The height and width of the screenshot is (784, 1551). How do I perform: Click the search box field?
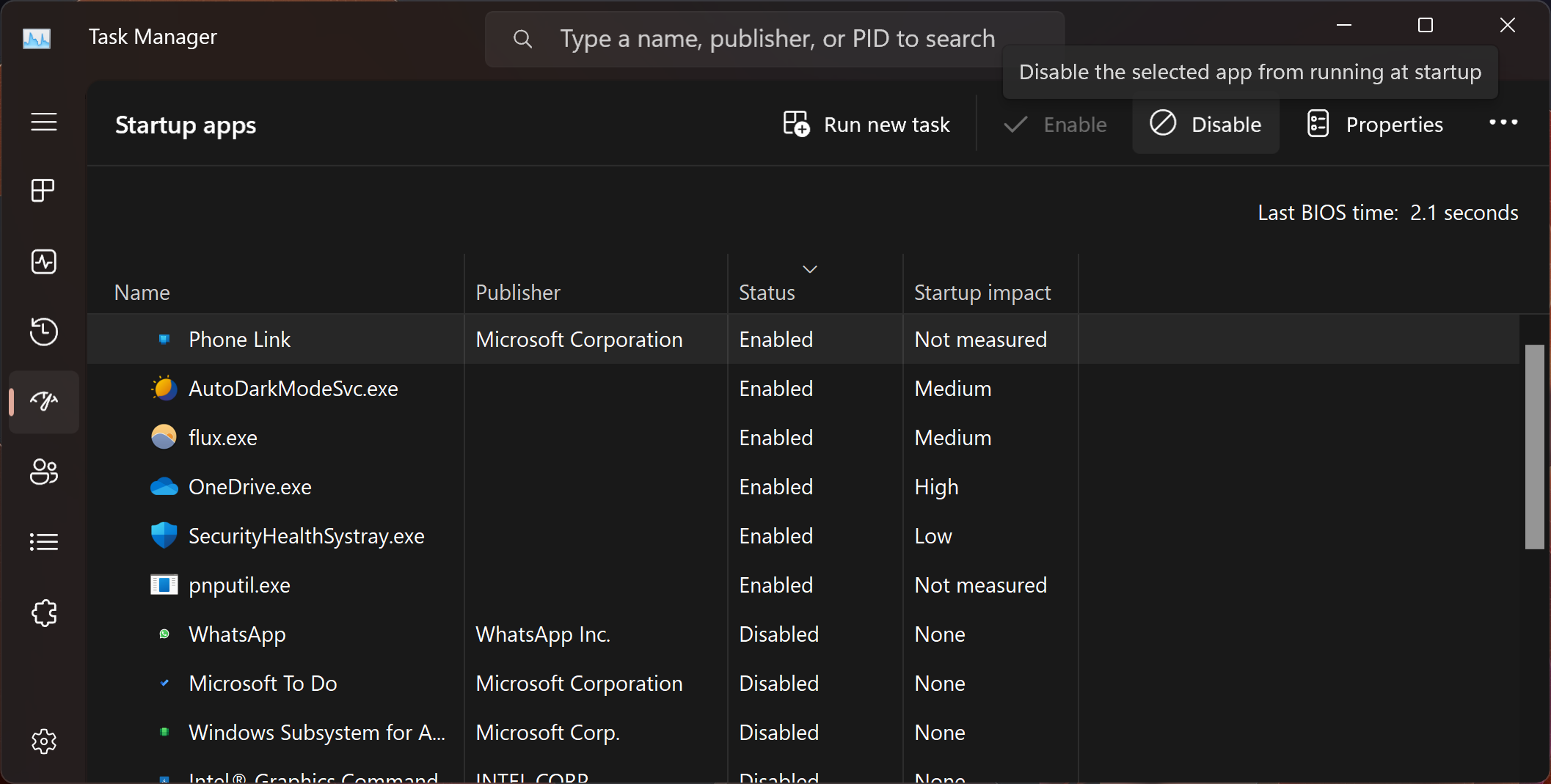[x=774, y=39]
